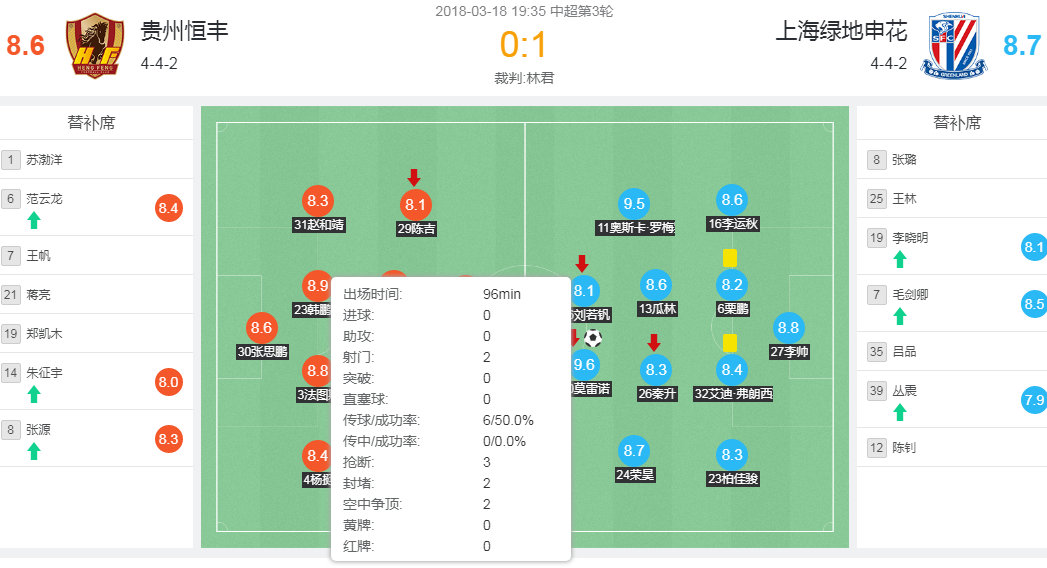Click the 9.5 rating bubble of 奥斯卡·罗梅
The image size is (1047, 568).
(x=634, y=204)
